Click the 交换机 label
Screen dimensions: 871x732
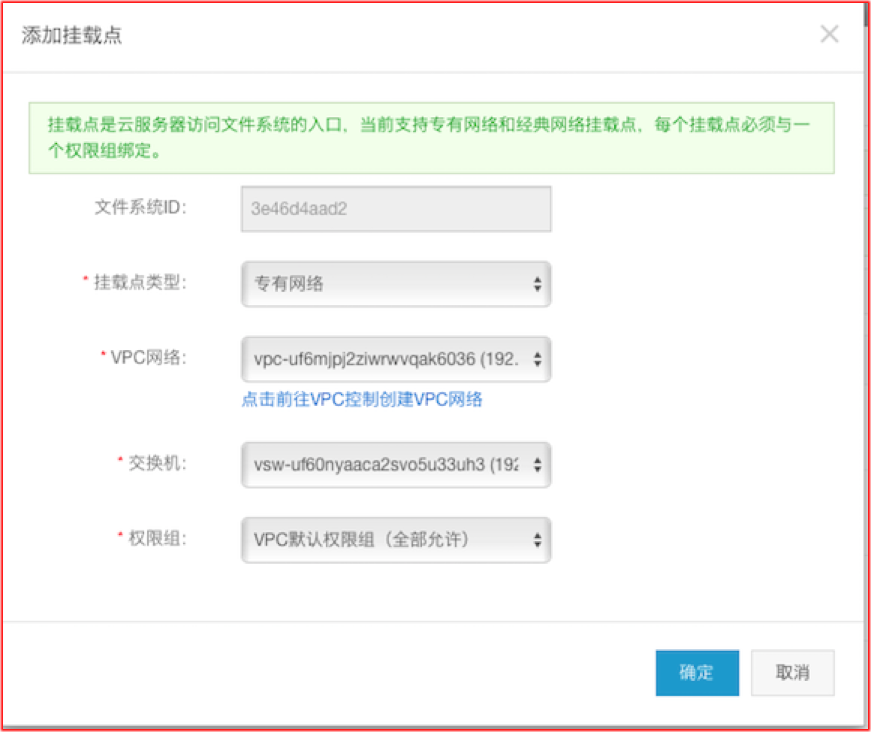(x=157, y=463)
